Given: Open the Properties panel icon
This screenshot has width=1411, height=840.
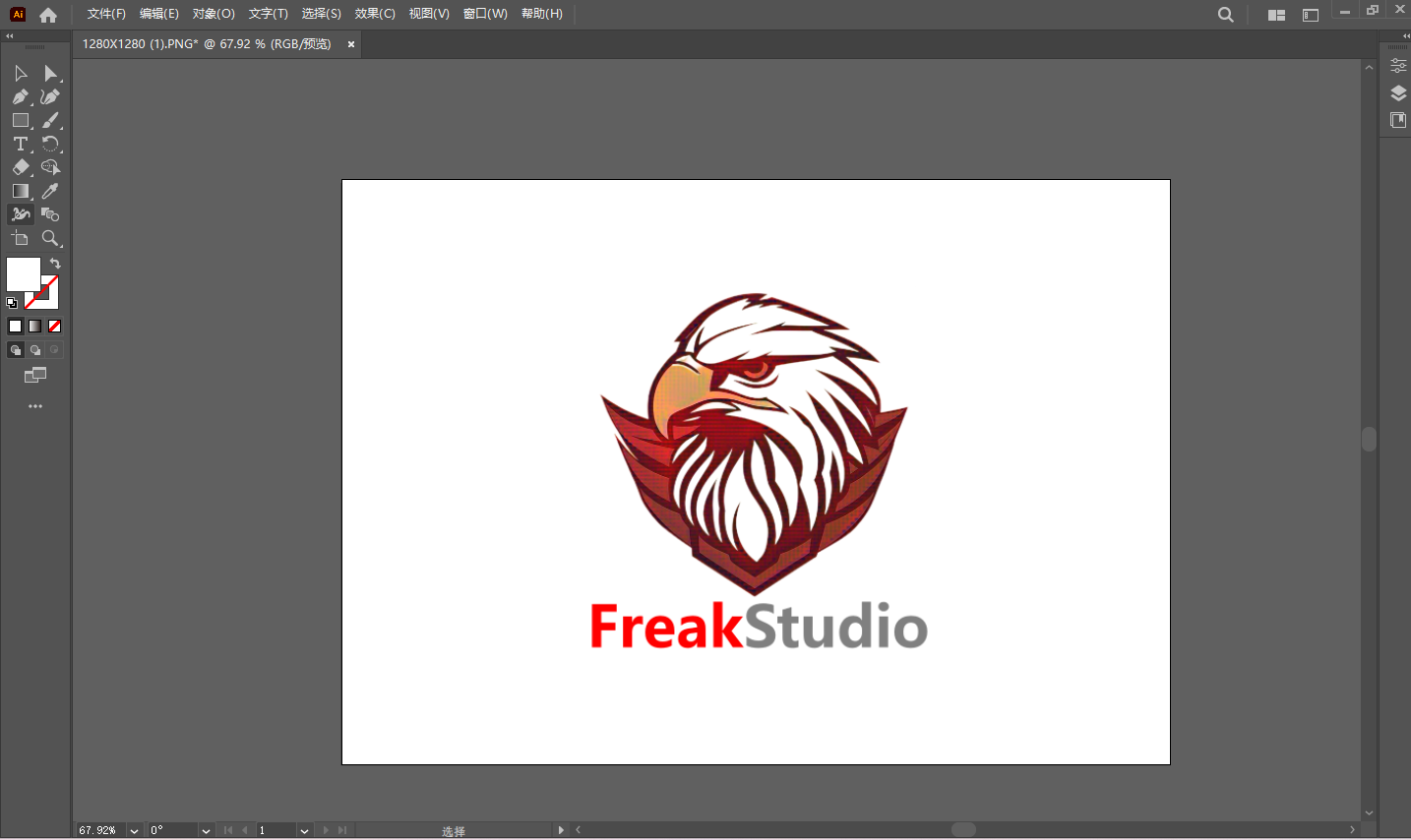Looking at the screenshot, I should click(x=1398, y=66).
